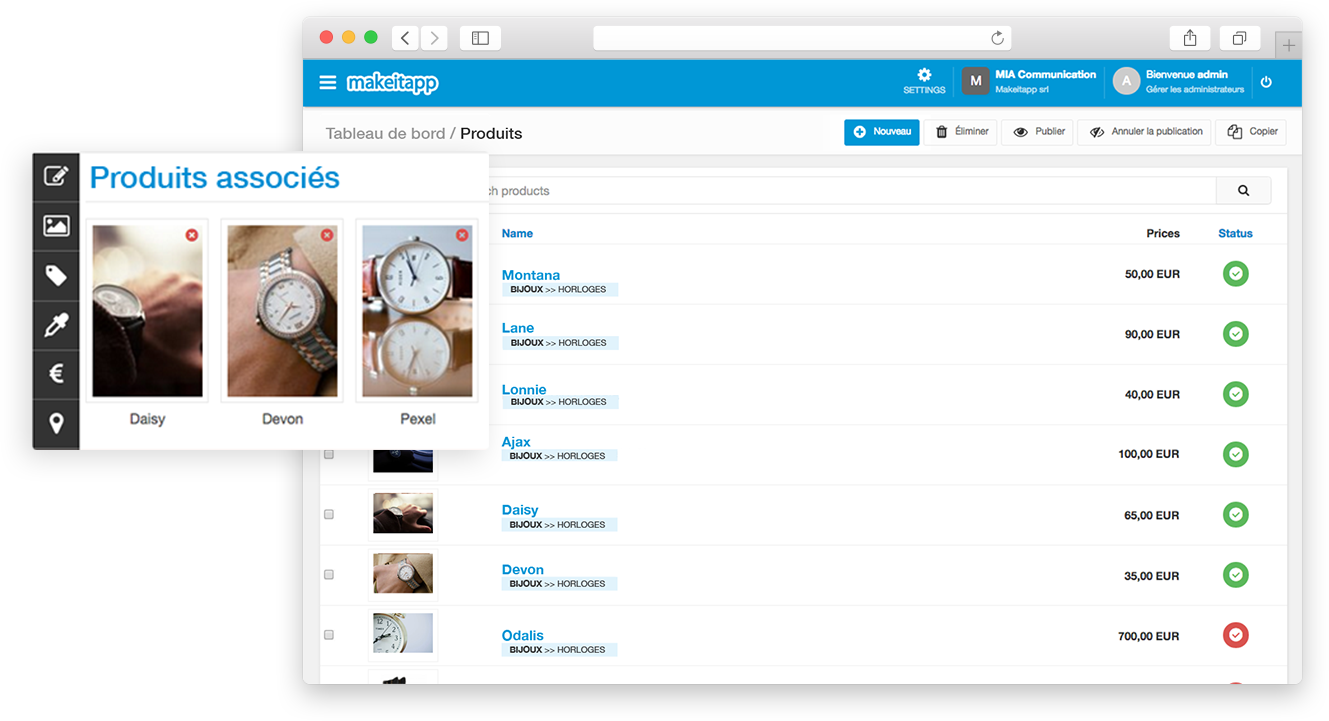This screenshot has height=721, width=1329.
Task: Open the hamburger menu beside makeitapp logo
Action: [x=327, y=83]
